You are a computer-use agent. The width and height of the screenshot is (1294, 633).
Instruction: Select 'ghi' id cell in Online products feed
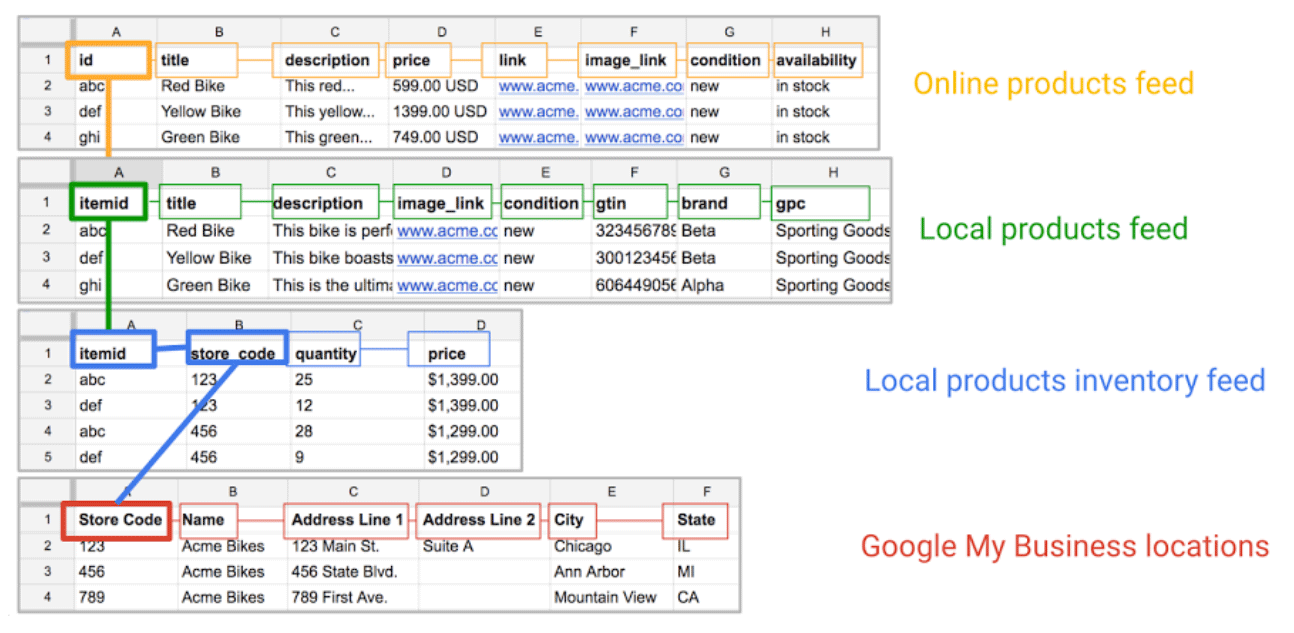click(x=89, y=137)
